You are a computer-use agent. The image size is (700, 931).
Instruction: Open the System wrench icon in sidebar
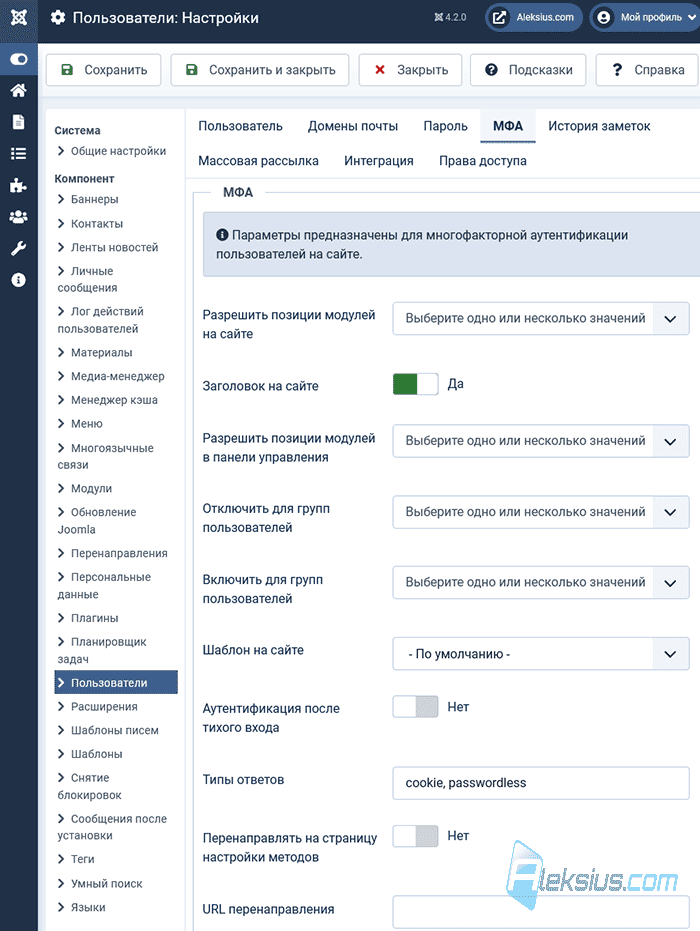18,248
